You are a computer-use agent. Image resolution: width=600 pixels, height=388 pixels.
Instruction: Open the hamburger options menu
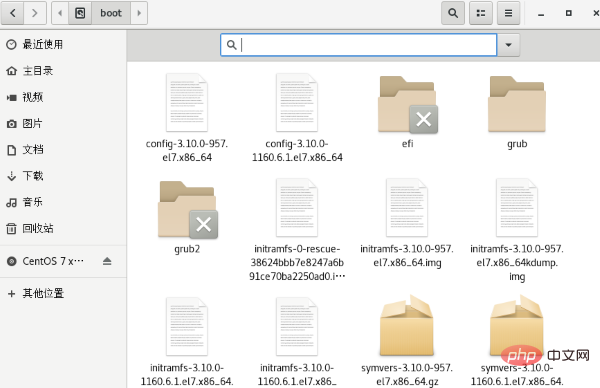509,13
